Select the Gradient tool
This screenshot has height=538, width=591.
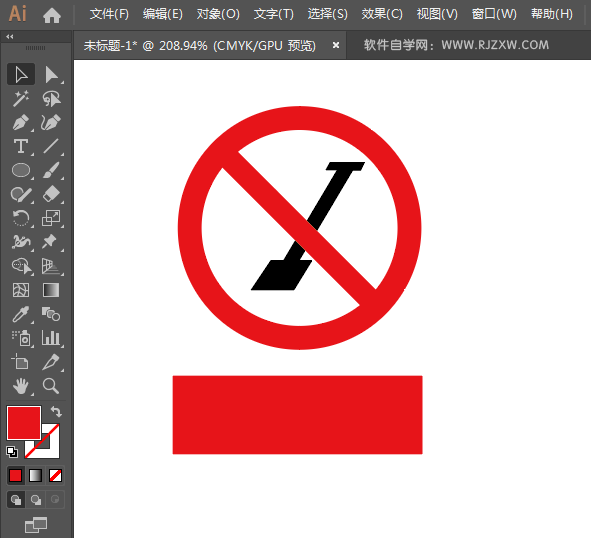pos(51,290)
